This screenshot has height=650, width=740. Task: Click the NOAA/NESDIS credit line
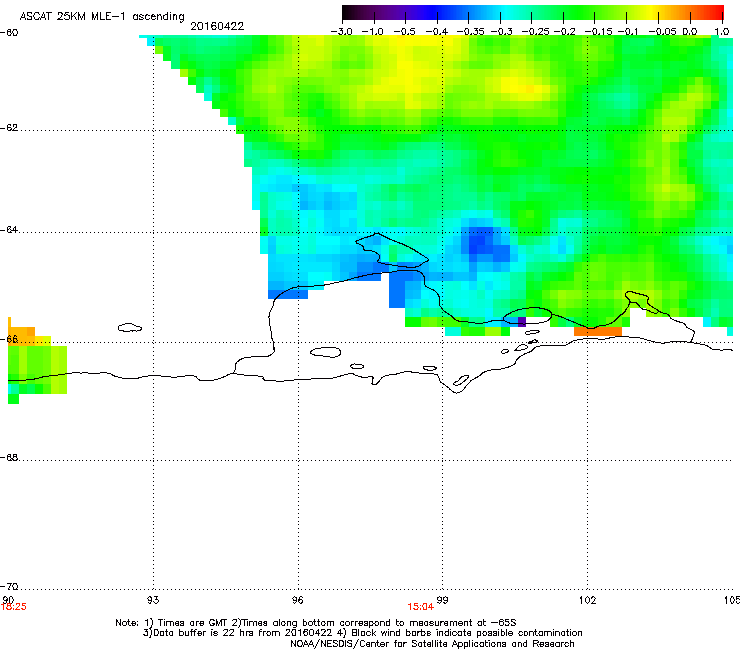[432, 644]
